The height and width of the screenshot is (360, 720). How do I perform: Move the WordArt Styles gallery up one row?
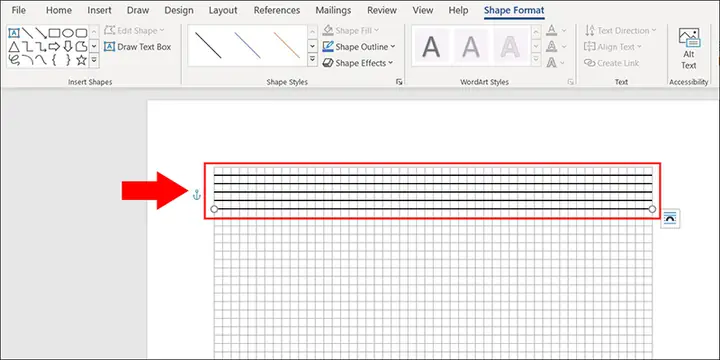pyautogui.click(x=536, y=32)
